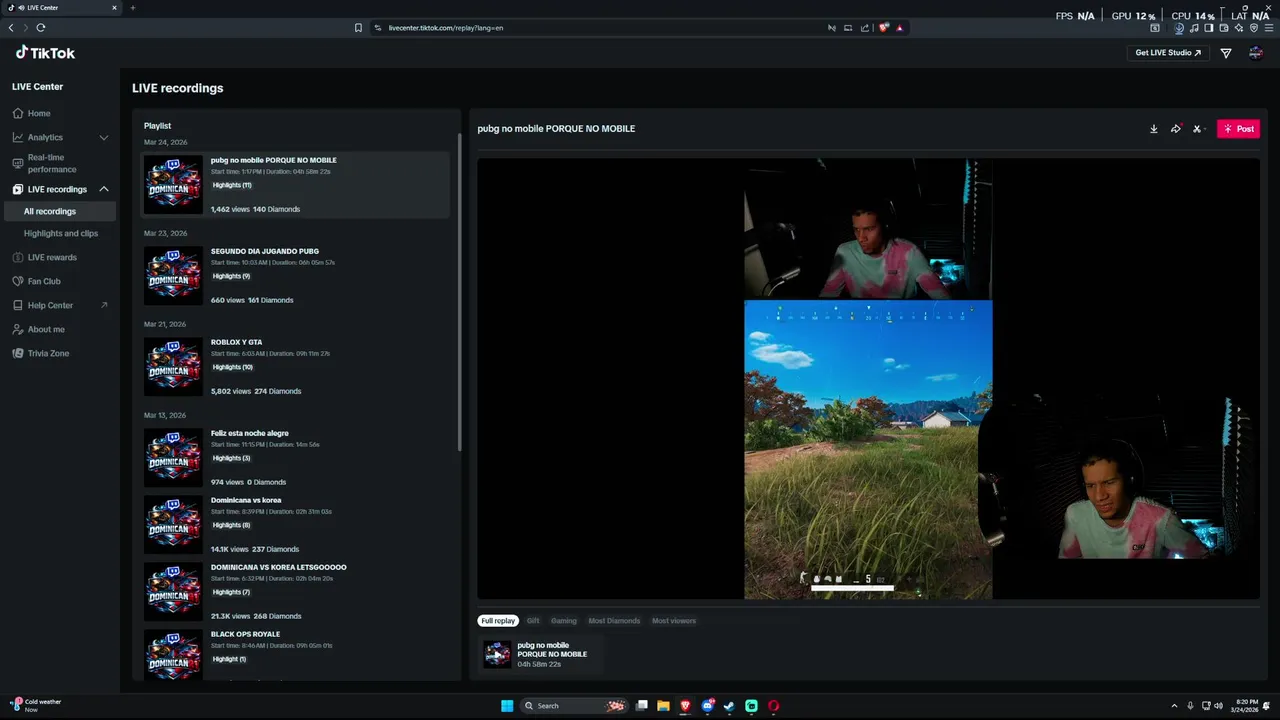This screenshot has width=1280, height=720.
Task: Click the pink Post button
Action: 1238,129
